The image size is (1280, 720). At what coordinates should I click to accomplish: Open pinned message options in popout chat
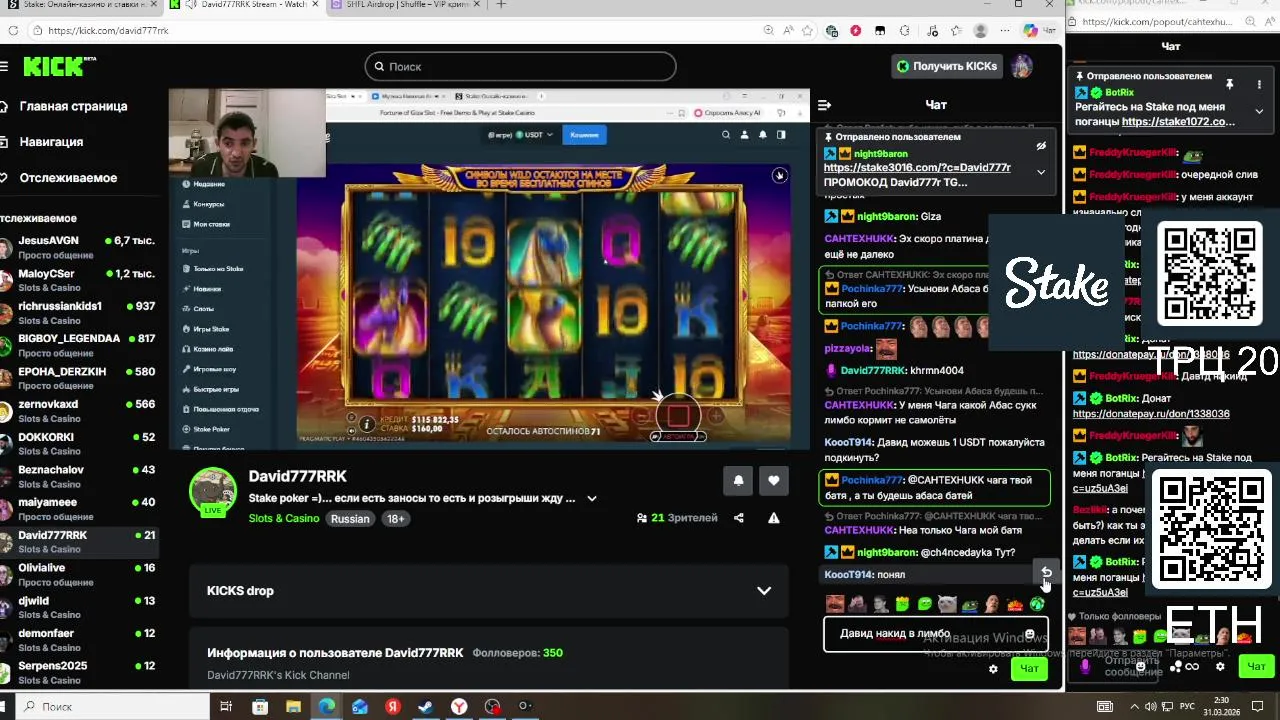[1259, 85]
